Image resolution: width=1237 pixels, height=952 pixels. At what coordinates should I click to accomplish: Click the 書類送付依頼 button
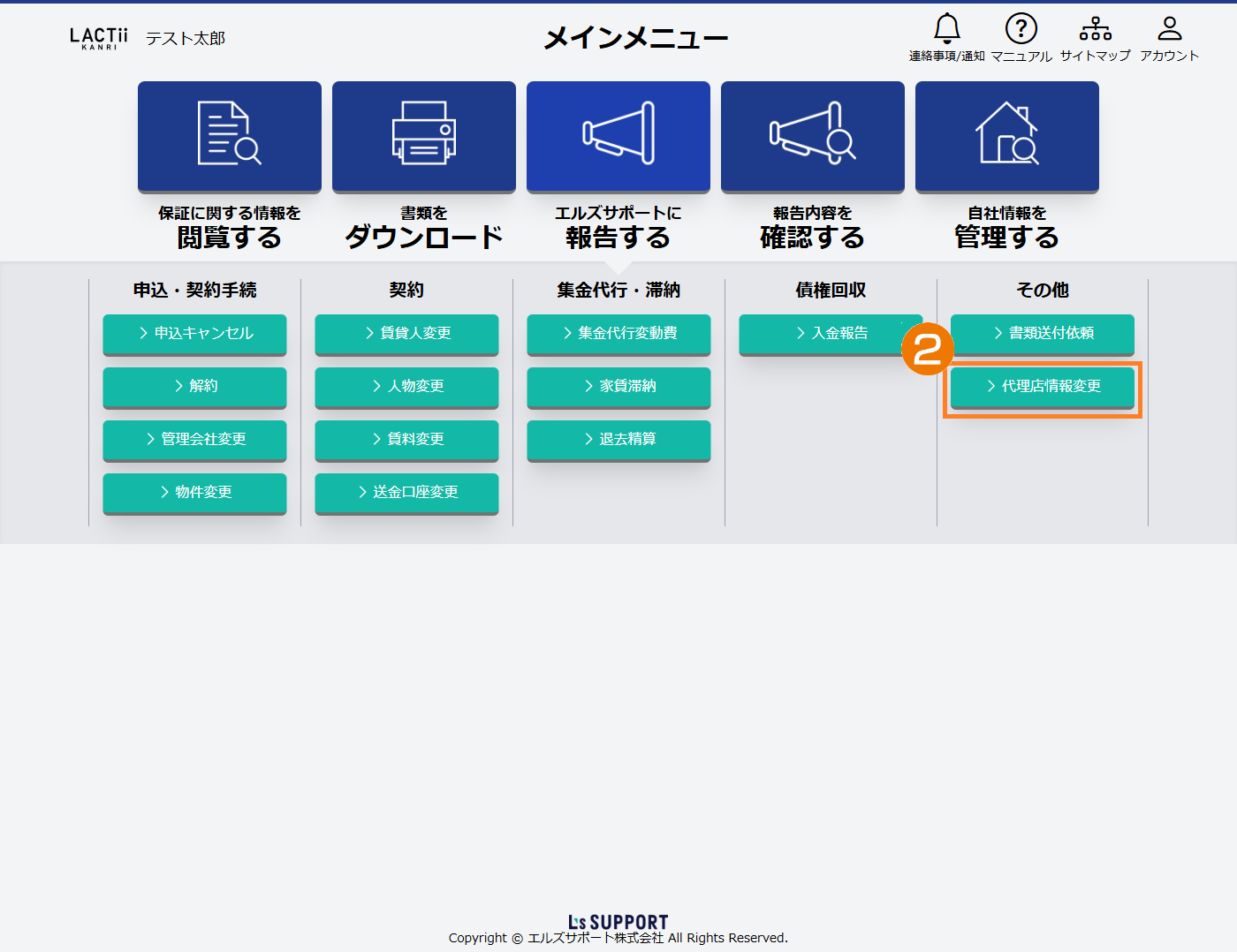[1043, 334]
